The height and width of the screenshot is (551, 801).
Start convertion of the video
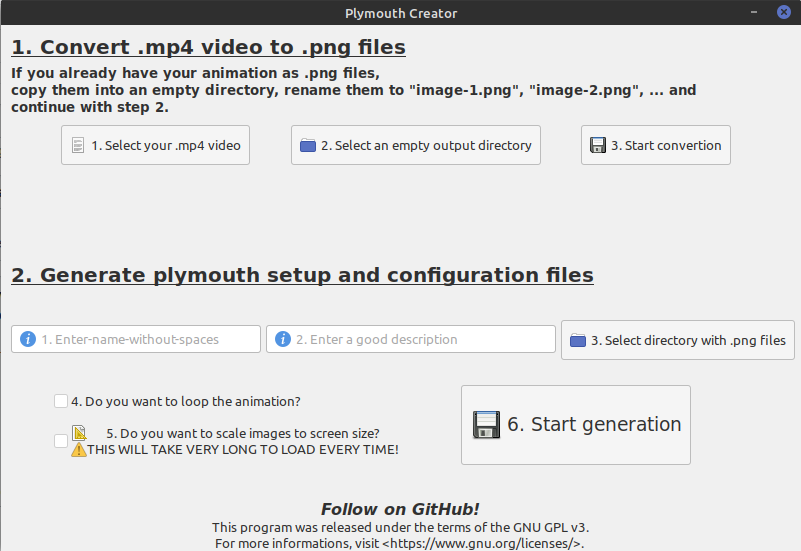point(656,145)
